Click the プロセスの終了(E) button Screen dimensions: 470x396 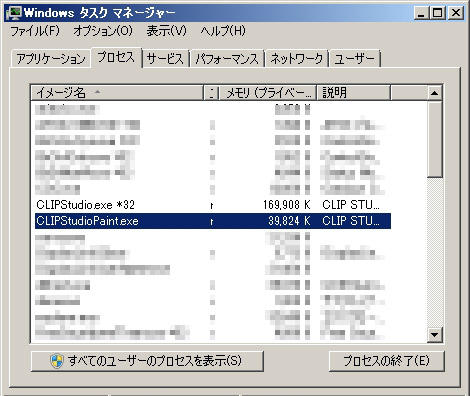tap(386, 361)
